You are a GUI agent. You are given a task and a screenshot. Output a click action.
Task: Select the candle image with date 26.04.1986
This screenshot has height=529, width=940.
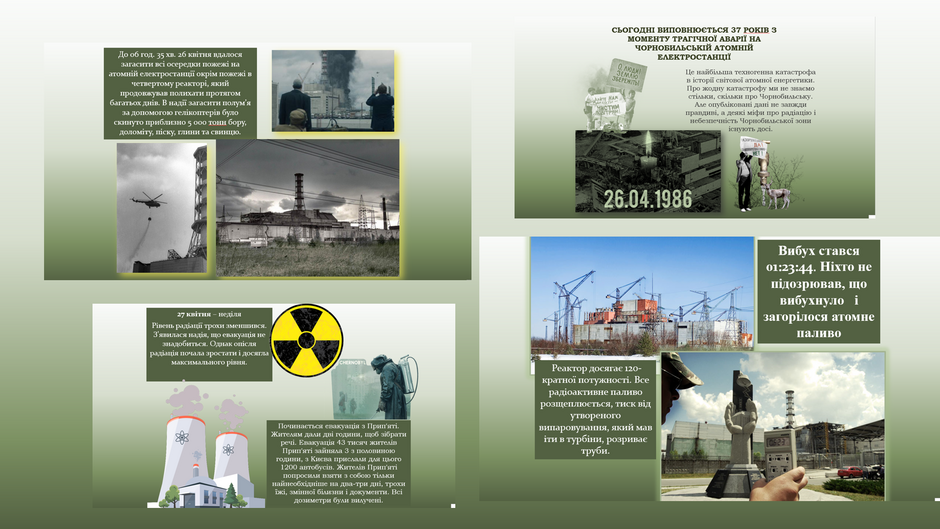(x=648, y=171)
